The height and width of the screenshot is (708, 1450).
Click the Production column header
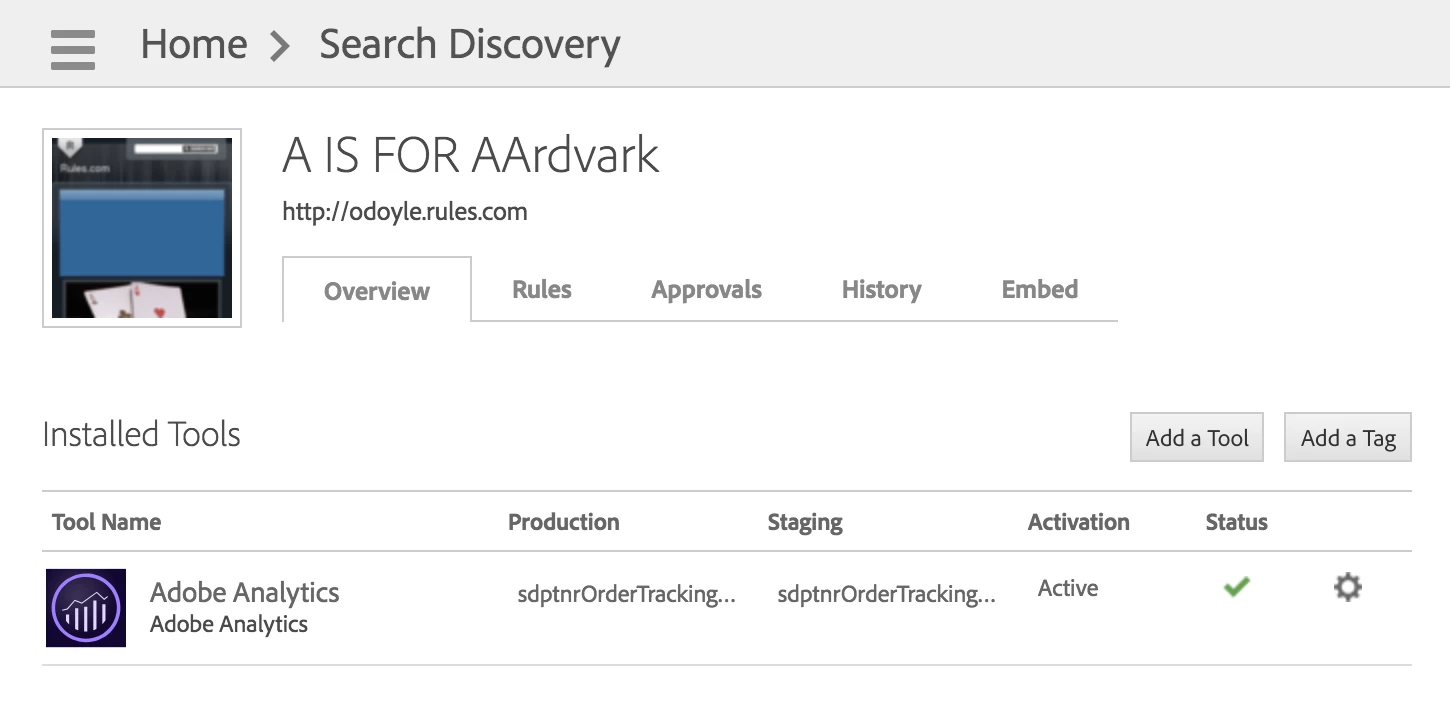[564, 522]
